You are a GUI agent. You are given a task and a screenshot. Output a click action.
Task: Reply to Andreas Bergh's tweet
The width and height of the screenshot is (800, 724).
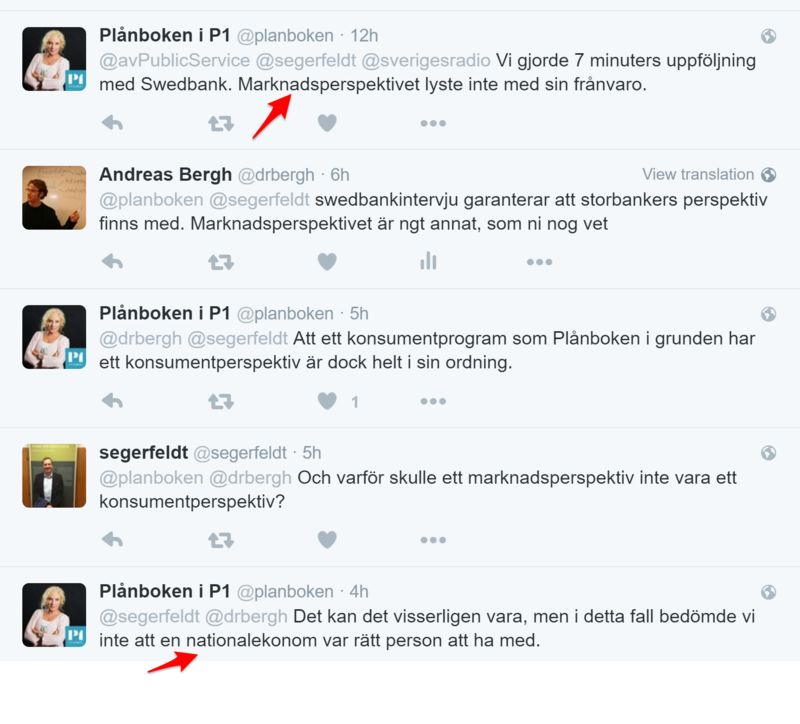click(112, 262)
